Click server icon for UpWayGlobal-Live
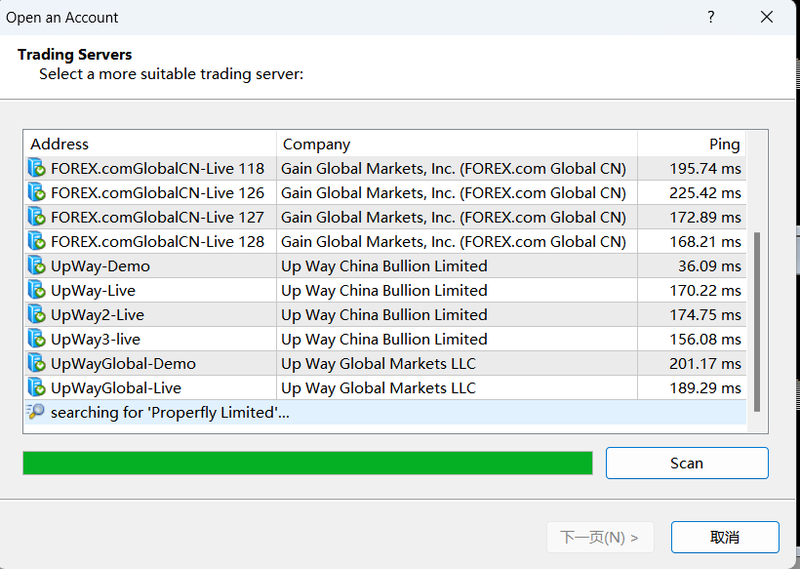Viewport: 800px width, 569px height. [x=37, y=387]
